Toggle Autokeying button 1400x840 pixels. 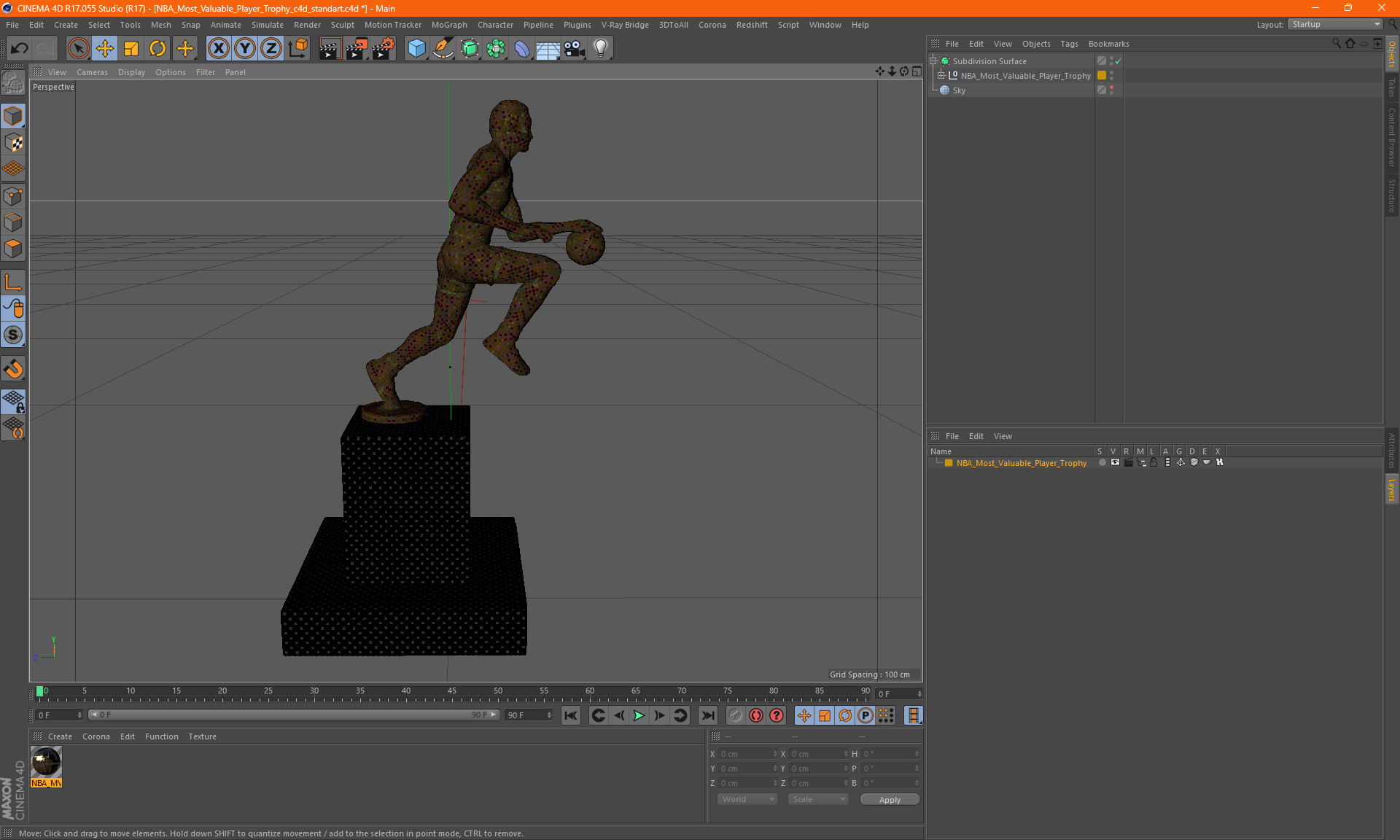756,715
